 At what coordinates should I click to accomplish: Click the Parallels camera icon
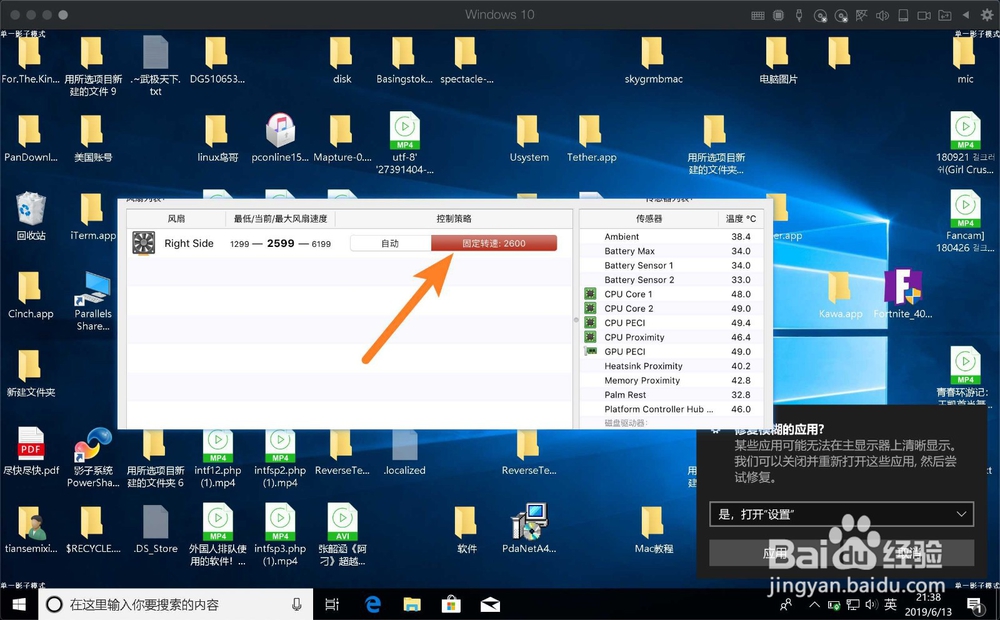(x=924, y=15)
